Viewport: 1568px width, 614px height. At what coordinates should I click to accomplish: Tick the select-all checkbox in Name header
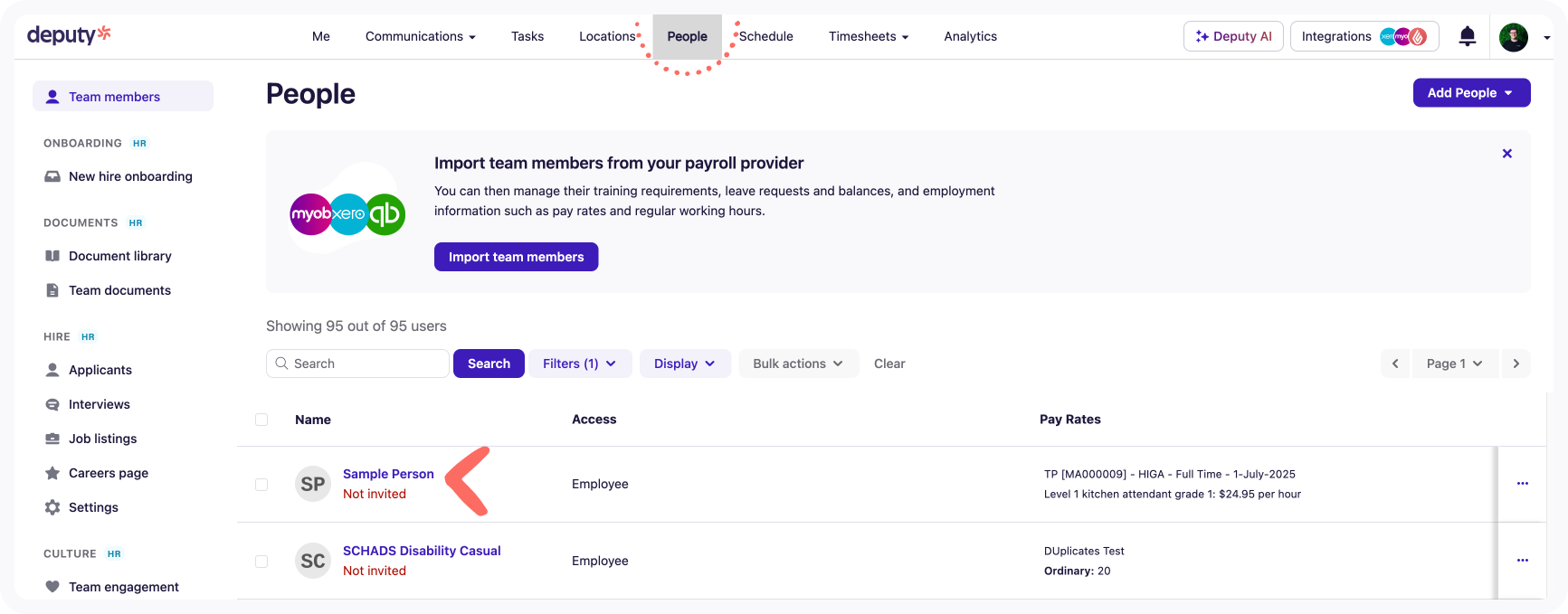tap(261, 420)
